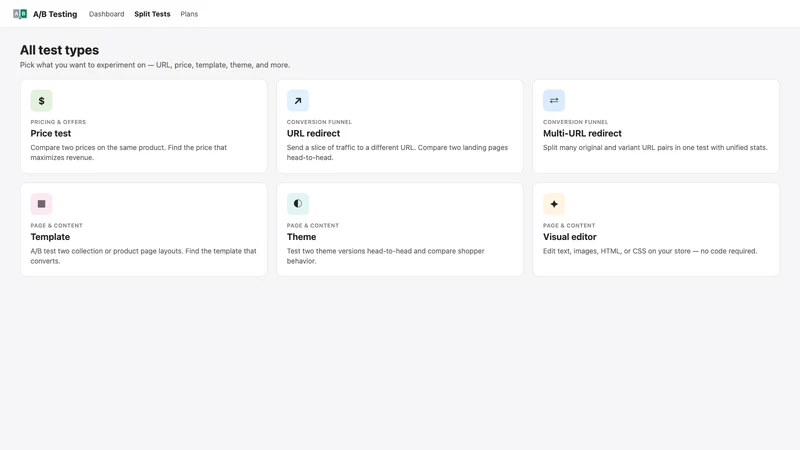
Task: Click the half-circle Theme icon
Action: 297,204
